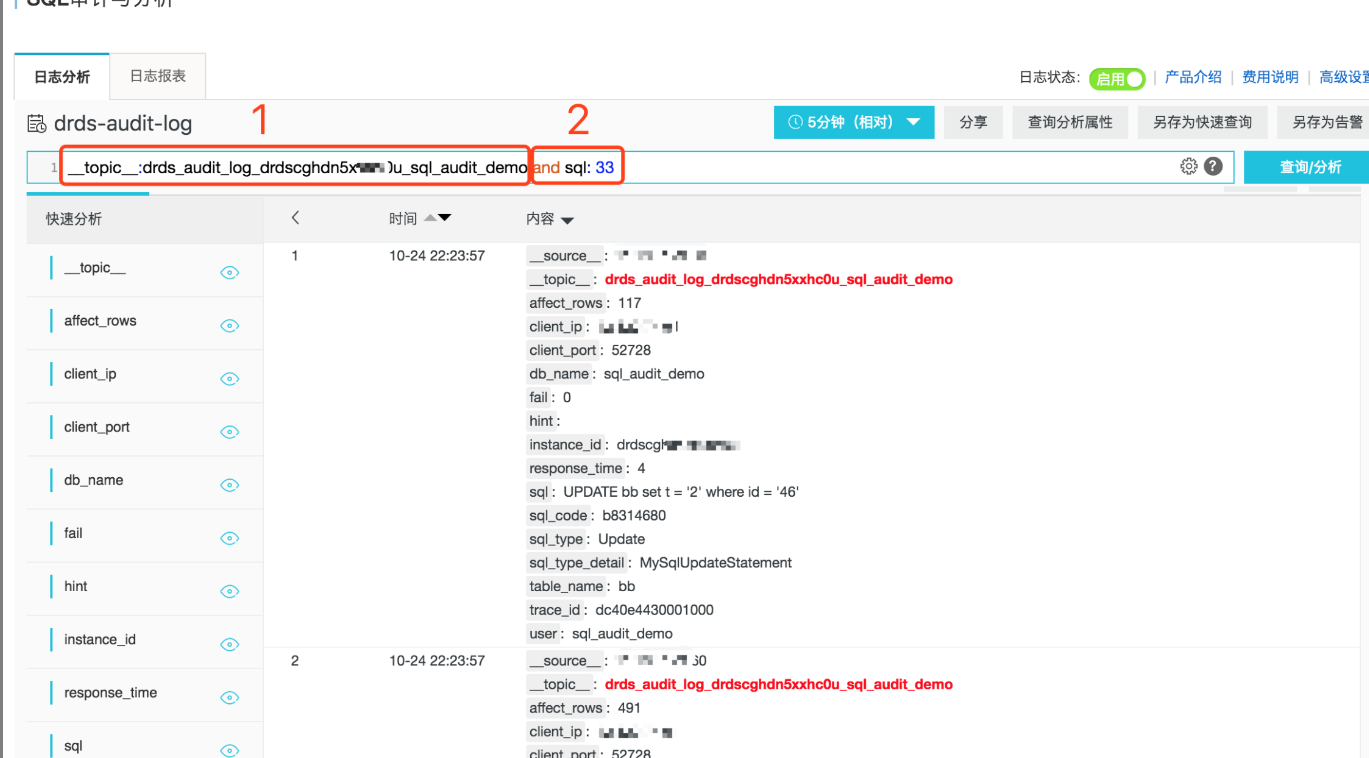Click sql_type_detail value MySqlUpdateStatement
Screen dimensions: 1369x758
point(716,563)
